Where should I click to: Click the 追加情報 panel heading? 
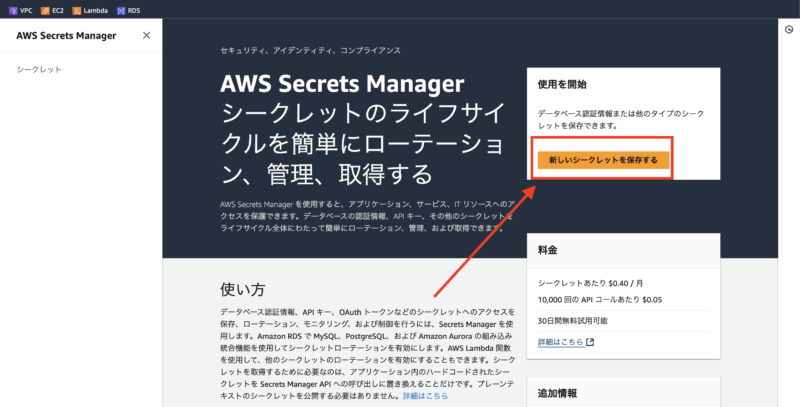click(557, 393)
